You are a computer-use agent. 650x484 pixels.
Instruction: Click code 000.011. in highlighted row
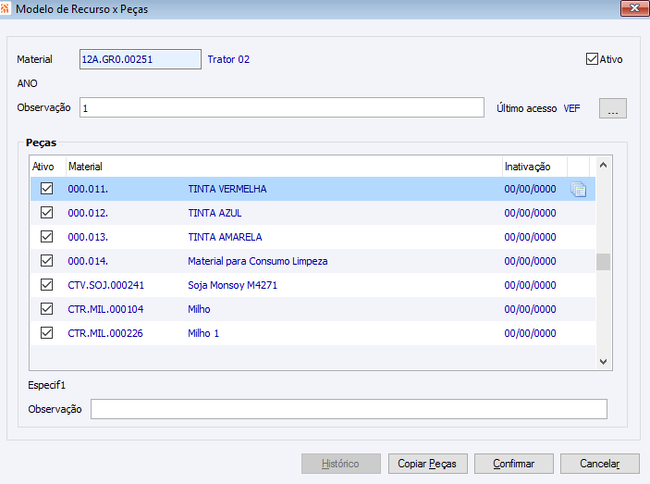tap(88, 189)
